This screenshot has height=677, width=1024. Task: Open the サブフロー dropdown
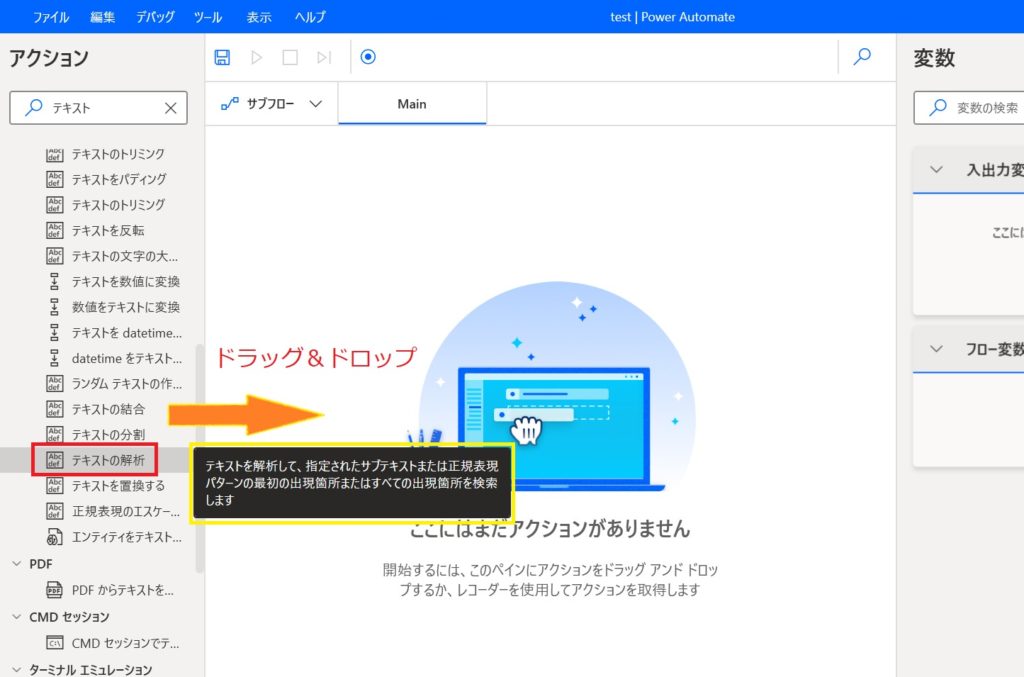(272, 104)
